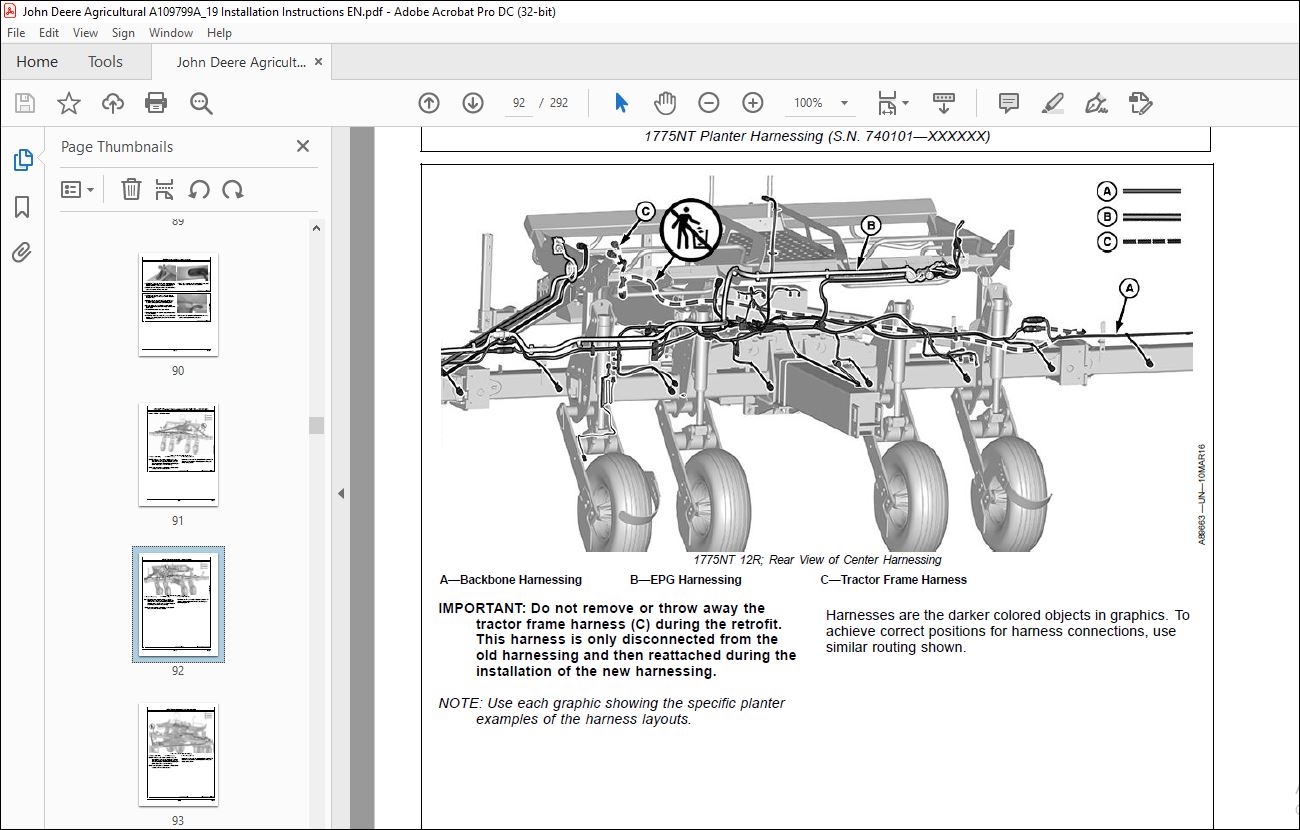The image size is (1300, 830).
Task: Select the Highlight text pen tool
Action: (x=1052, y=103)
